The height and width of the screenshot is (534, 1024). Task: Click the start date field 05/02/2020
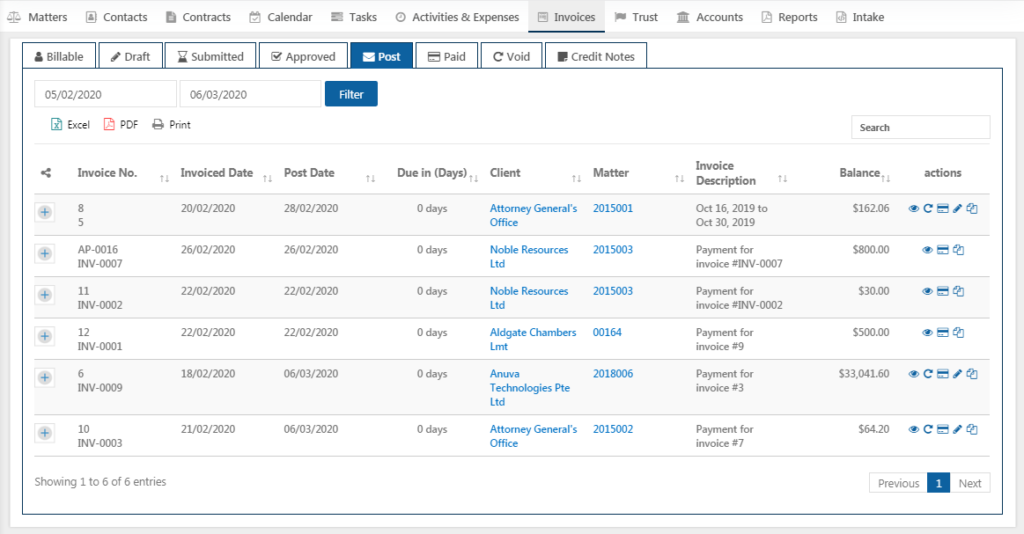(105, 94)
